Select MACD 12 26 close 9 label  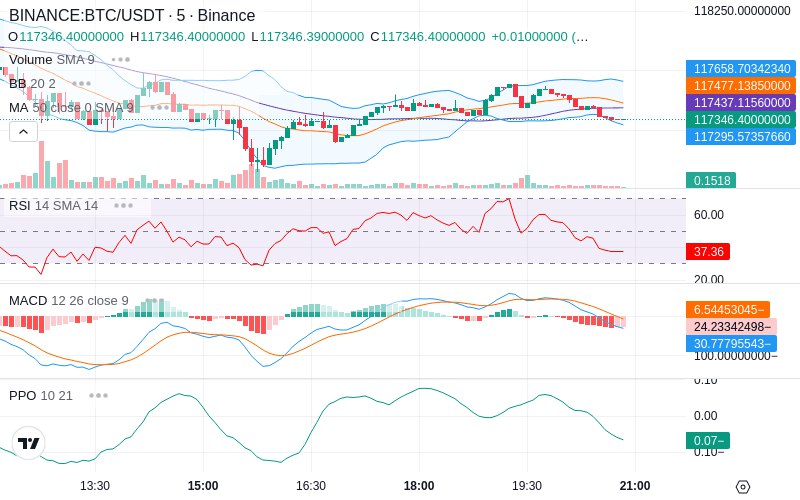point(69,301)
